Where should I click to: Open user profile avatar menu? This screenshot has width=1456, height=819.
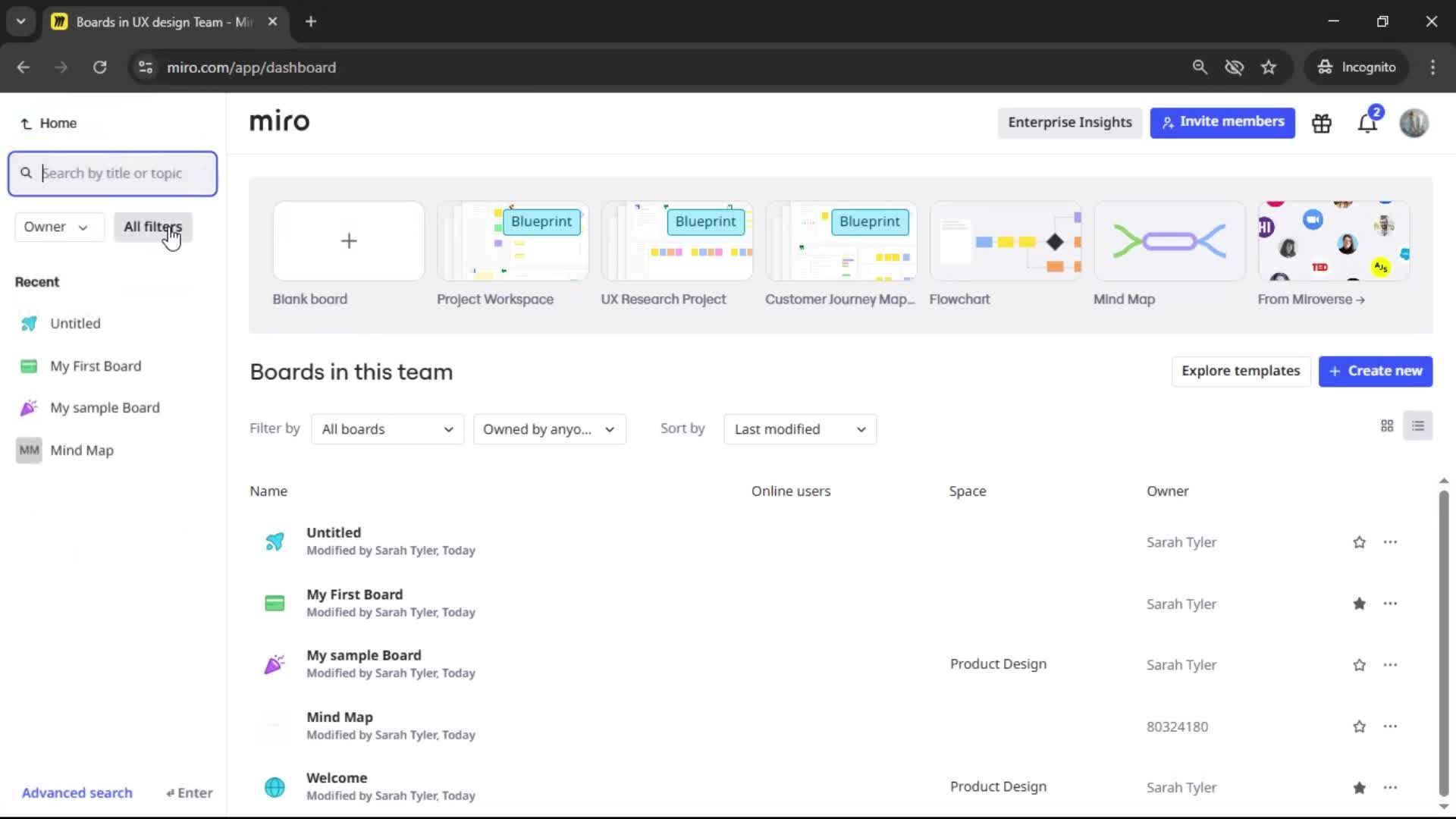[1414, 123]
